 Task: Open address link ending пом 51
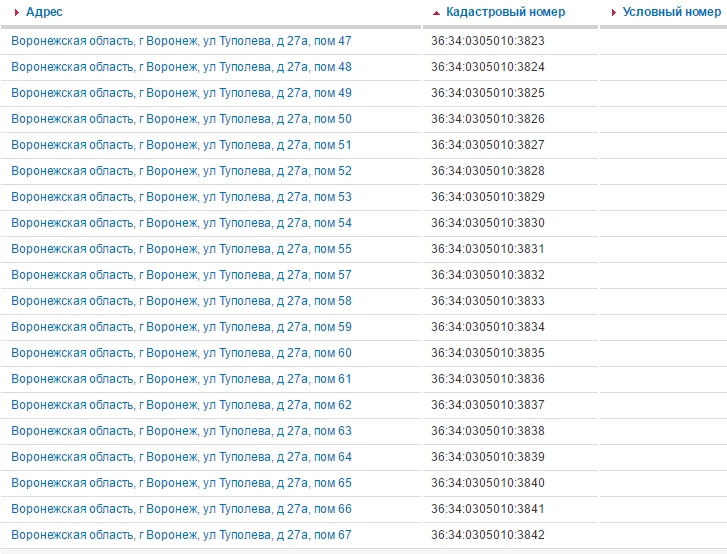[x=181, y=145]
